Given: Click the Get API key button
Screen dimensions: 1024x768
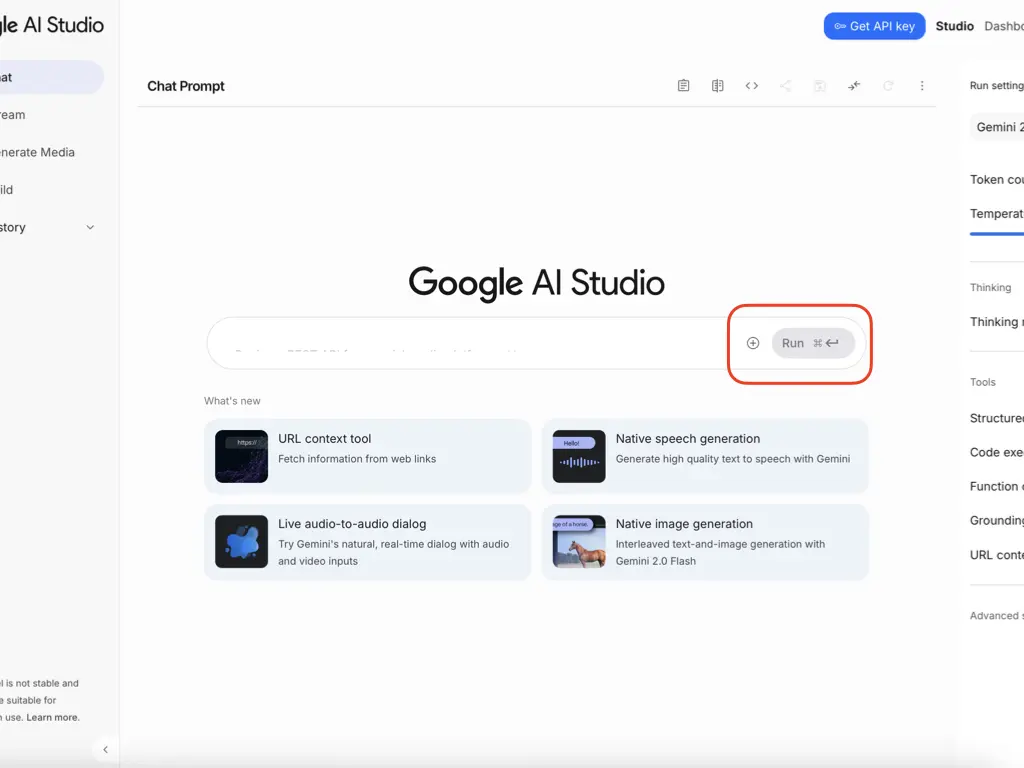Looking at the screenshot, I should pyautogui.click(x=874, y=26).
